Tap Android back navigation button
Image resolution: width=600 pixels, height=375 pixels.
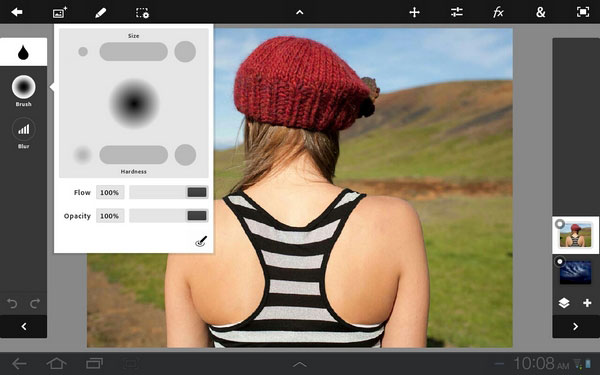coord(19,363)
